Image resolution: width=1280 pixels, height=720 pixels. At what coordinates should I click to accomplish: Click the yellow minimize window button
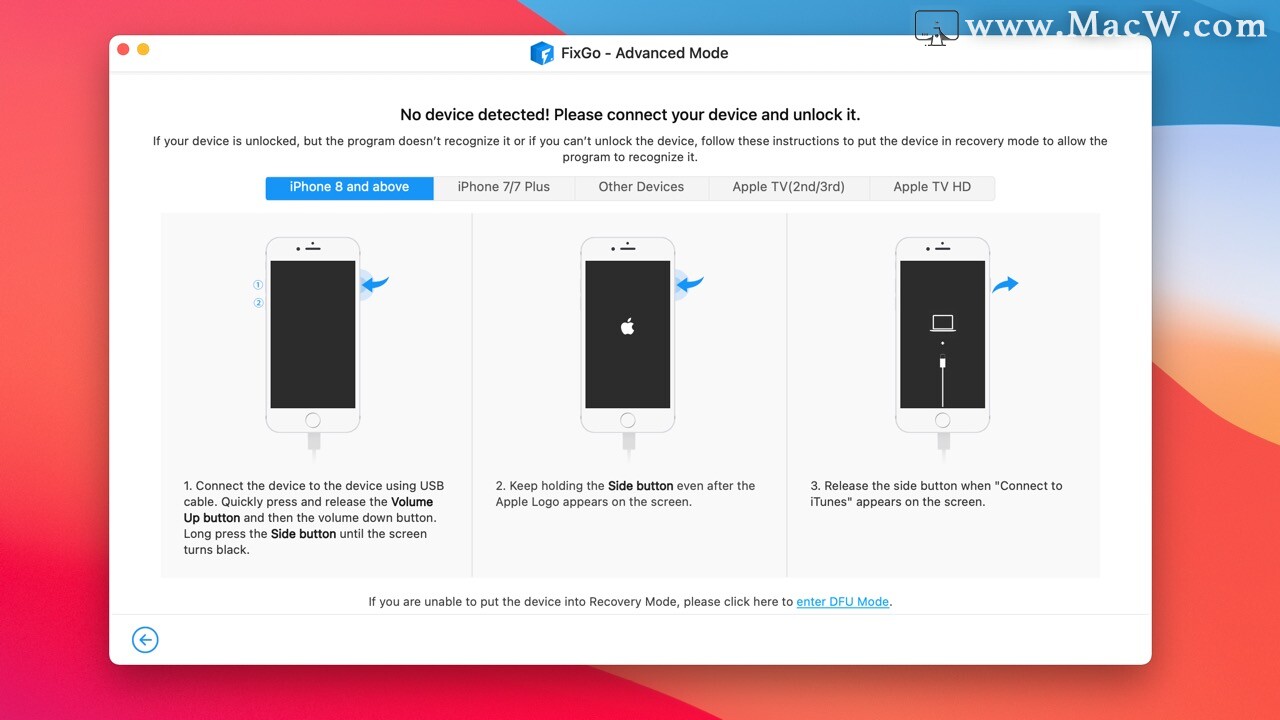click(143, 49)
